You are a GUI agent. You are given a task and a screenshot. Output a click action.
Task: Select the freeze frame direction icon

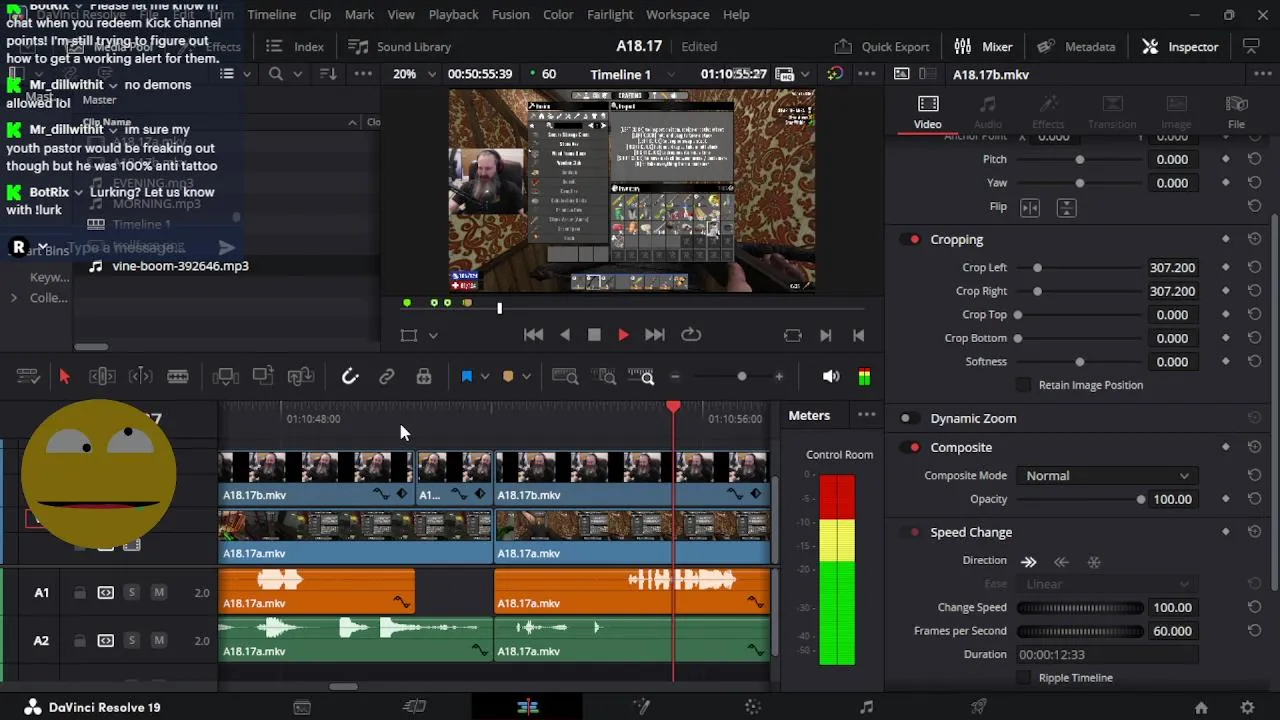coord(1094,562)
